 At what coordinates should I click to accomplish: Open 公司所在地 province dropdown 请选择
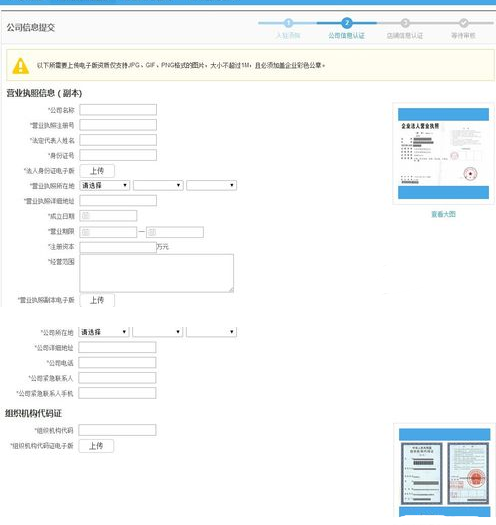coord(104,332)
